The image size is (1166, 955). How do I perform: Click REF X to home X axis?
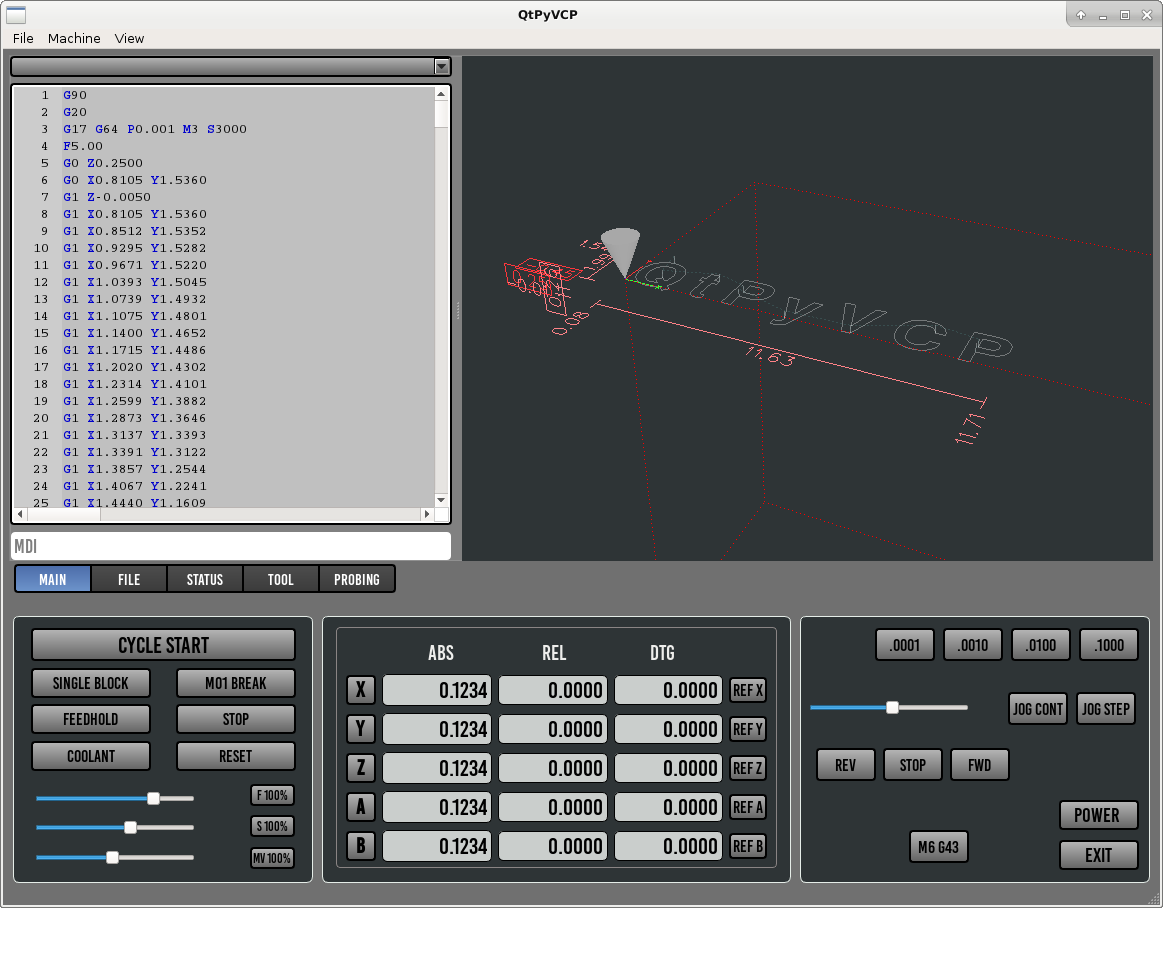tap(748, 690)
